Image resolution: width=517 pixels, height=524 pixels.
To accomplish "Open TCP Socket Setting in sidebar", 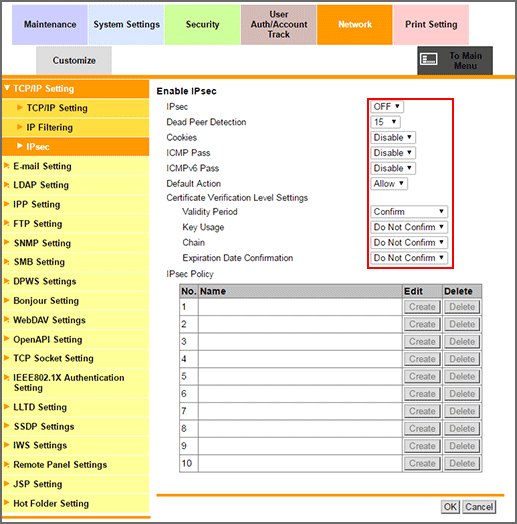I will click(76, 358).
